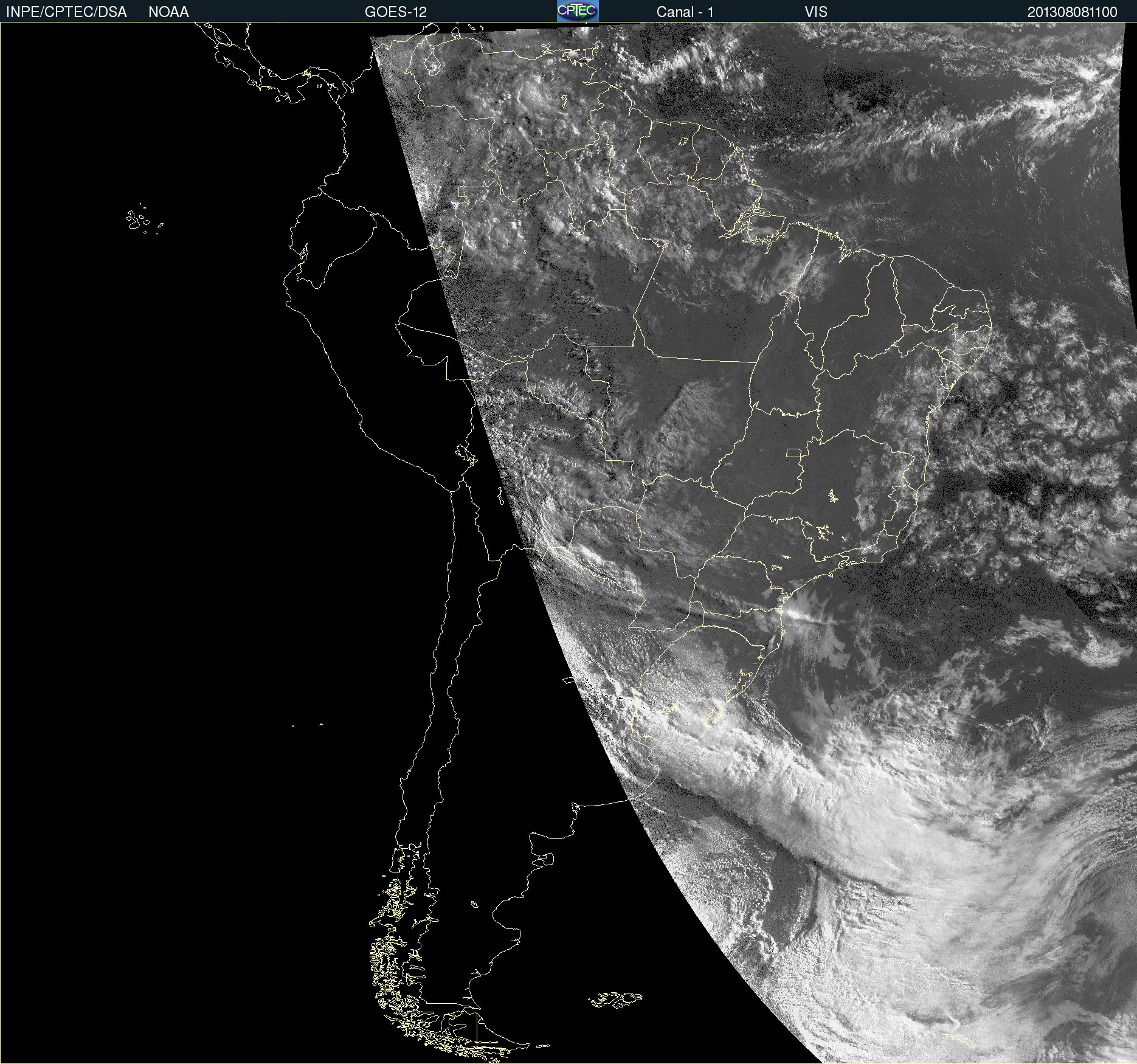Viewport: 1137px width, 1064px height.
Task: Select the 201308081100 timestamp
Action: tap(1073, 12)
